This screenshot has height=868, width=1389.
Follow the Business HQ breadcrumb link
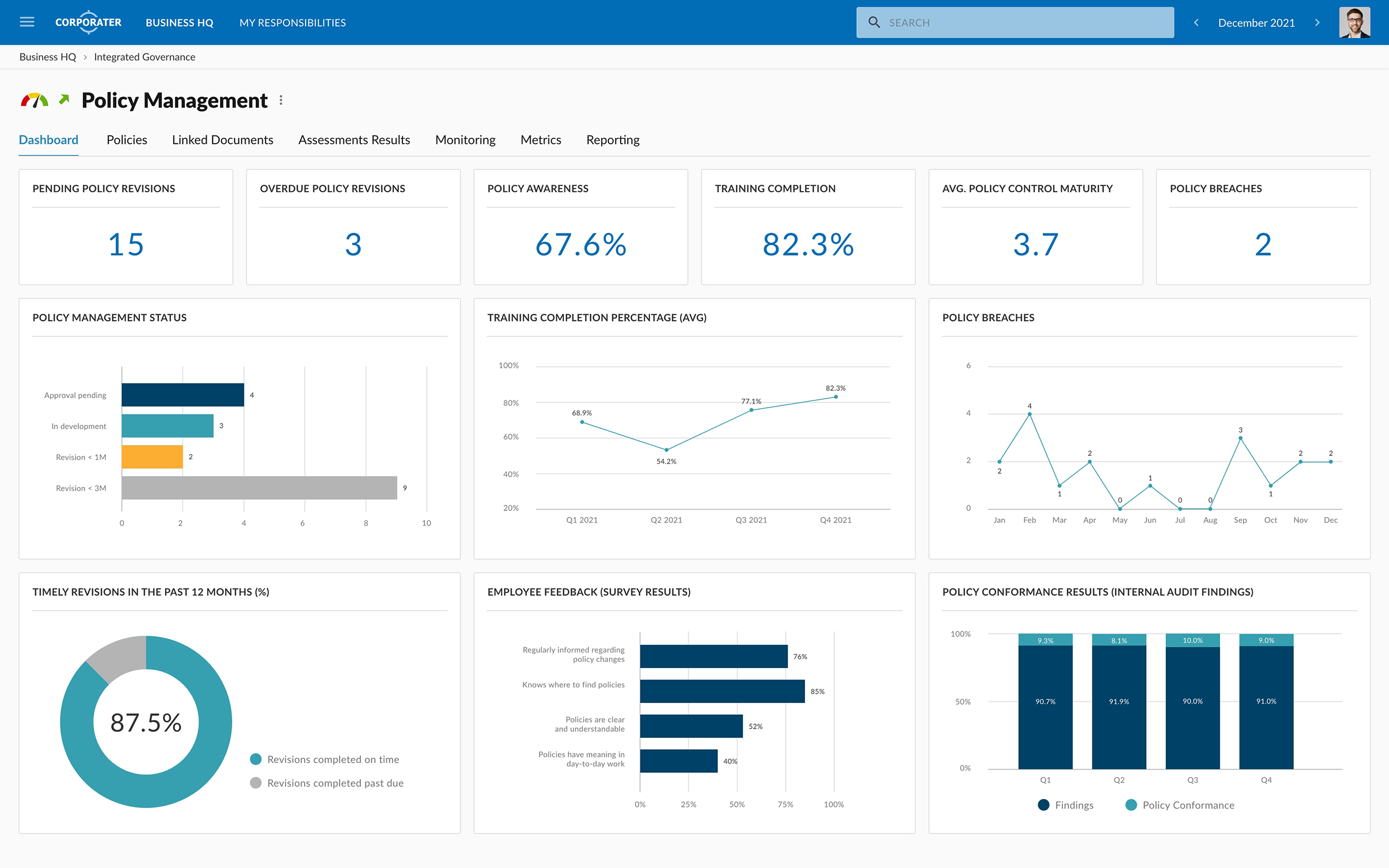click(x=48, y=57)
